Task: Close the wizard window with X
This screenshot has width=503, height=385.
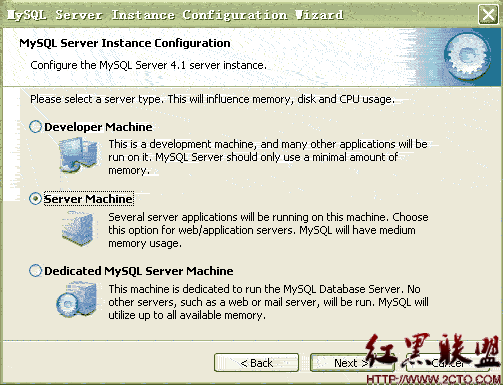Action: [x=488, y=15]
